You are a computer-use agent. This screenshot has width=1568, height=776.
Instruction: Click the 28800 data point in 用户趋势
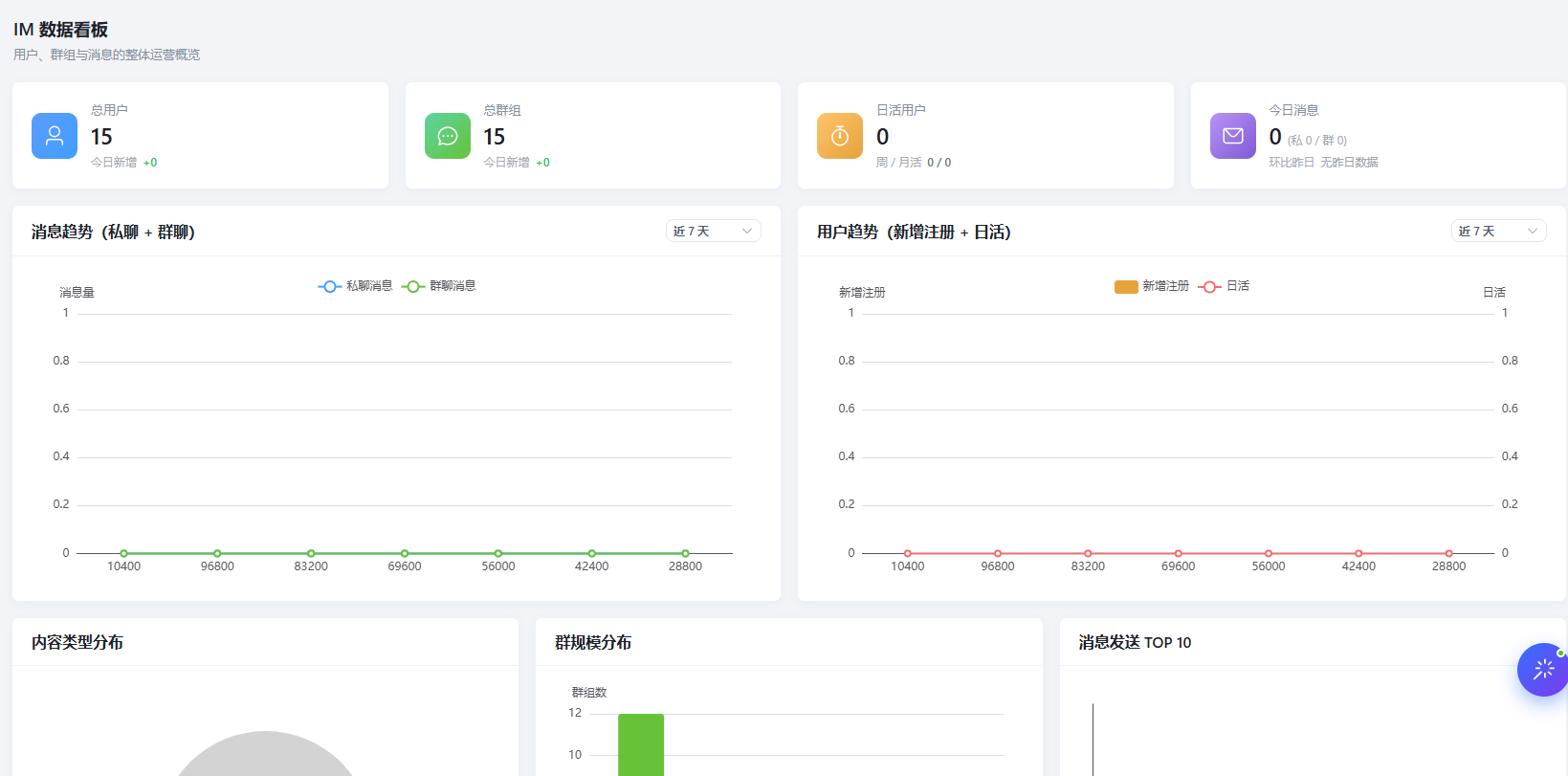pos(1449,553)
